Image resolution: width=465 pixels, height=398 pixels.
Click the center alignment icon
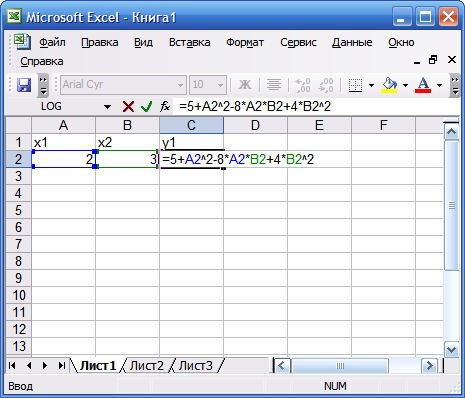click(274, 85)
